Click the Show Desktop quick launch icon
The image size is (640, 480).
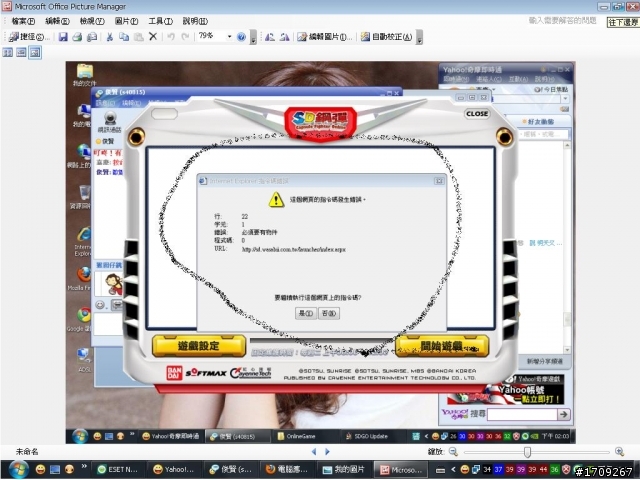(55, 470)
